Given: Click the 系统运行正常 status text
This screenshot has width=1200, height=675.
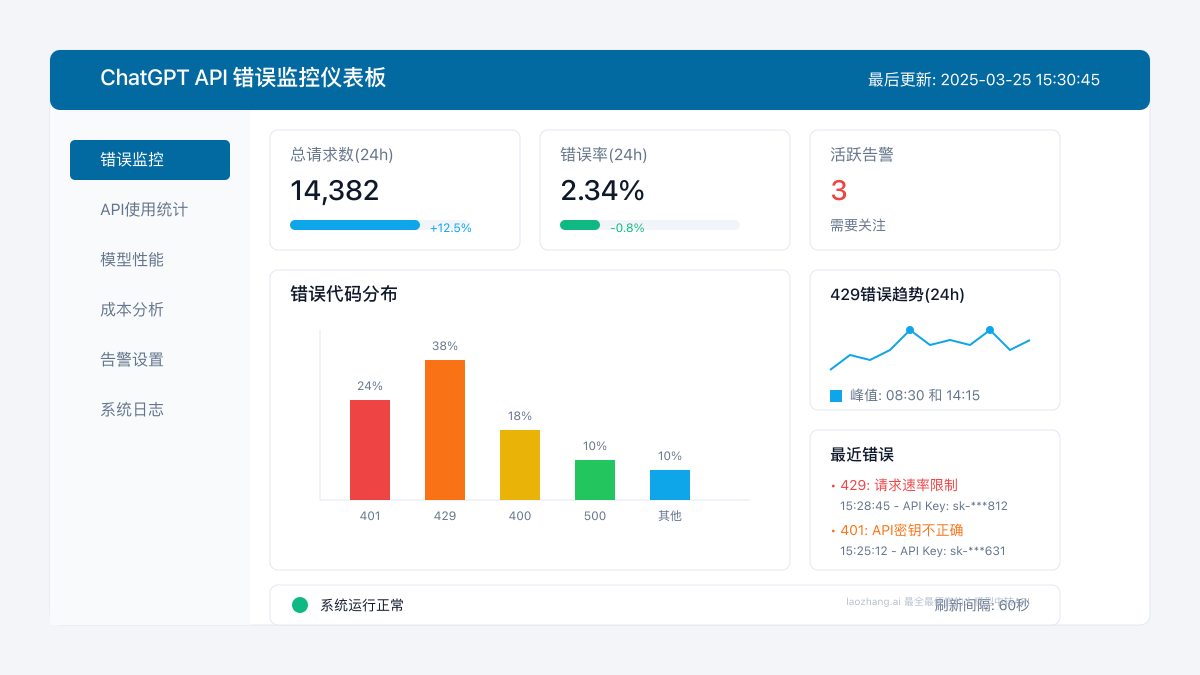Looking at the screenshot, I should click(x=362, y=605).
